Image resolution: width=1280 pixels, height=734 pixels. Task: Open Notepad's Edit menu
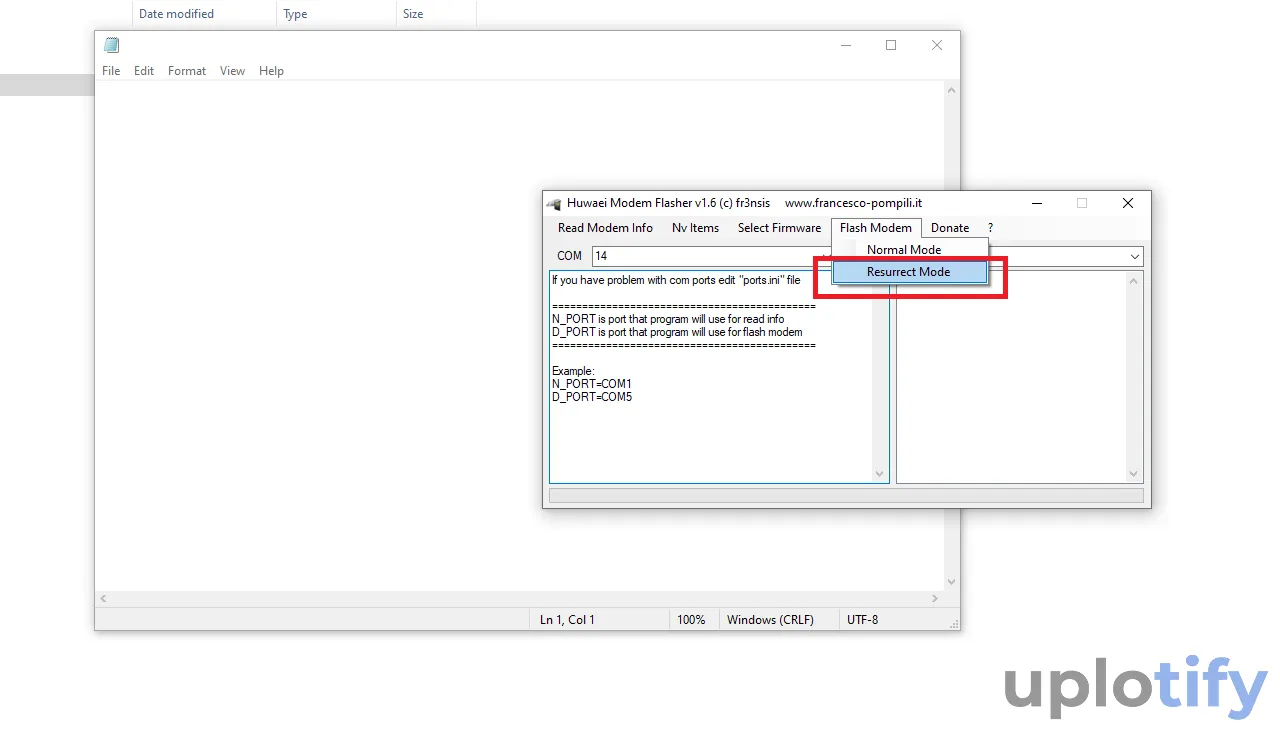click(x=144, y=71)
